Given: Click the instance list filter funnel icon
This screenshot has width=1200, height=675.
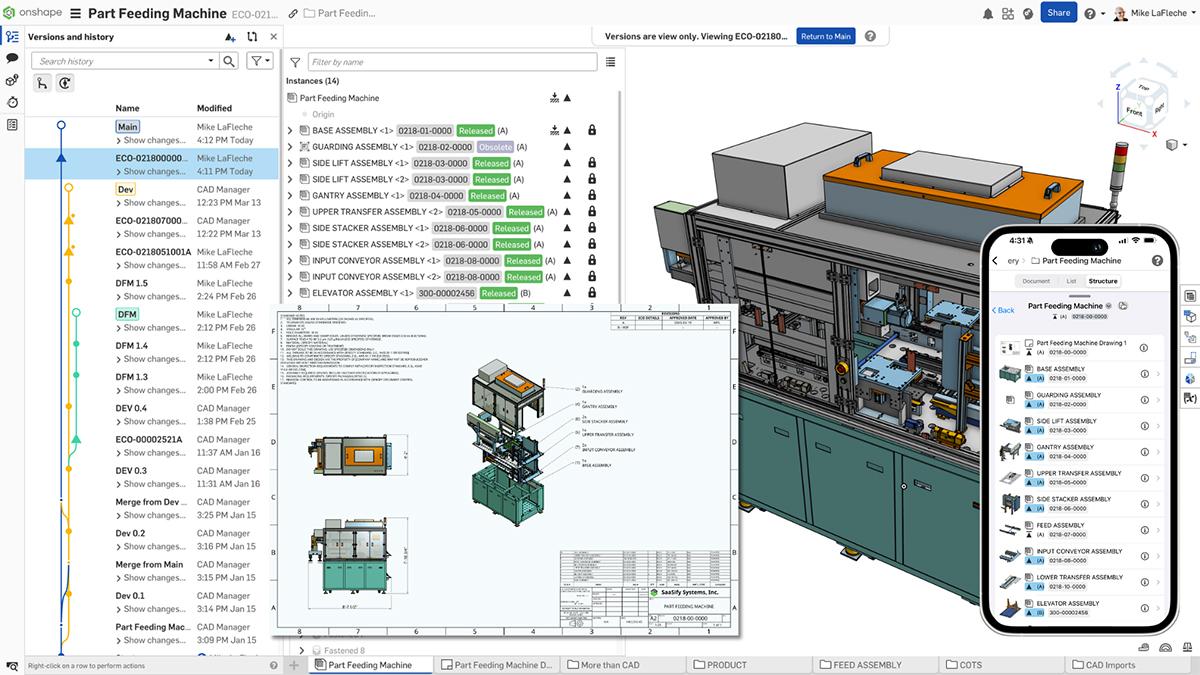Looking at the screenshot, I should [x=295, y=62].
